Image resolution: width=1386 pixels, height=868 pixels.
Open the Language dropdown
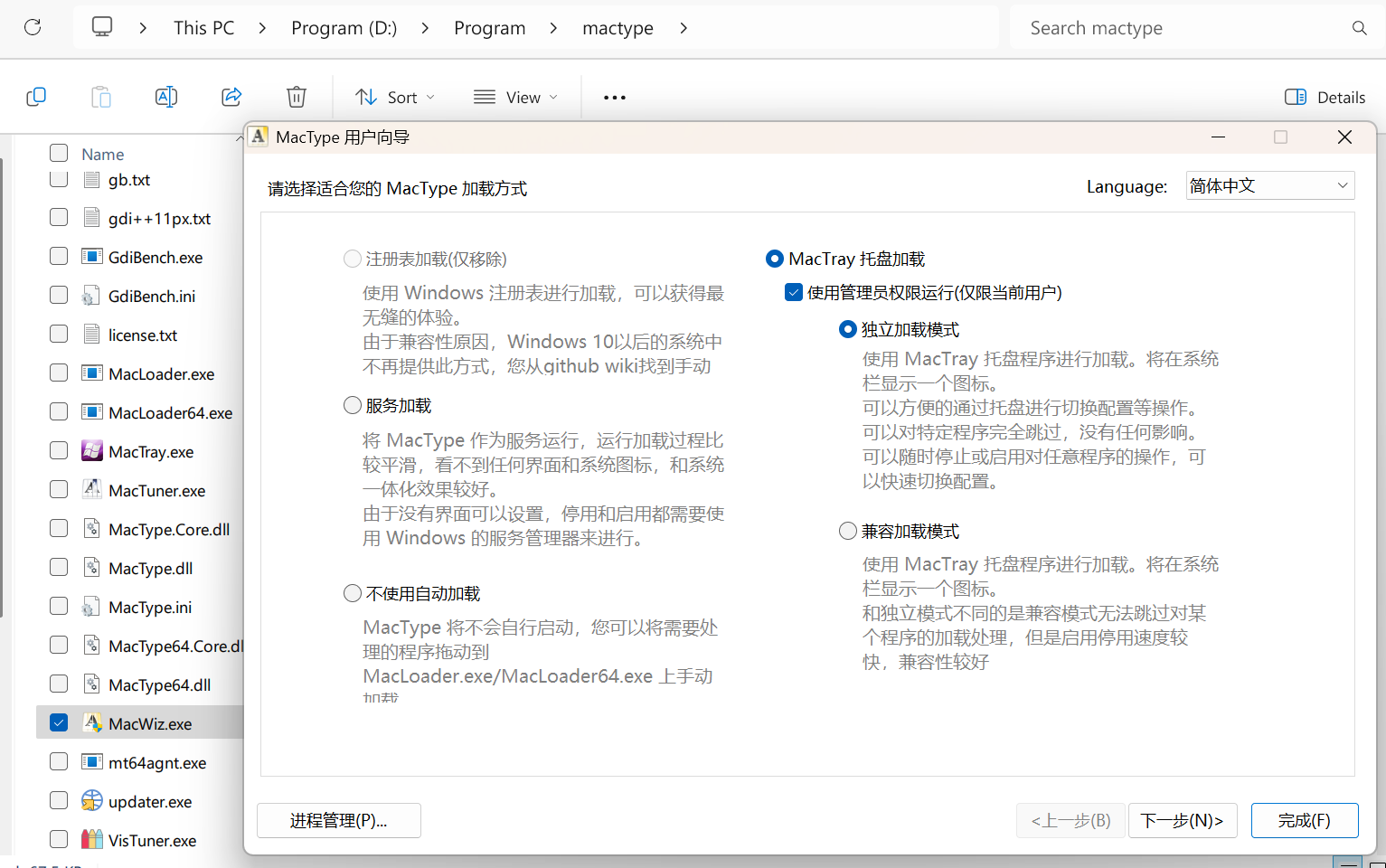[1269, 185]
